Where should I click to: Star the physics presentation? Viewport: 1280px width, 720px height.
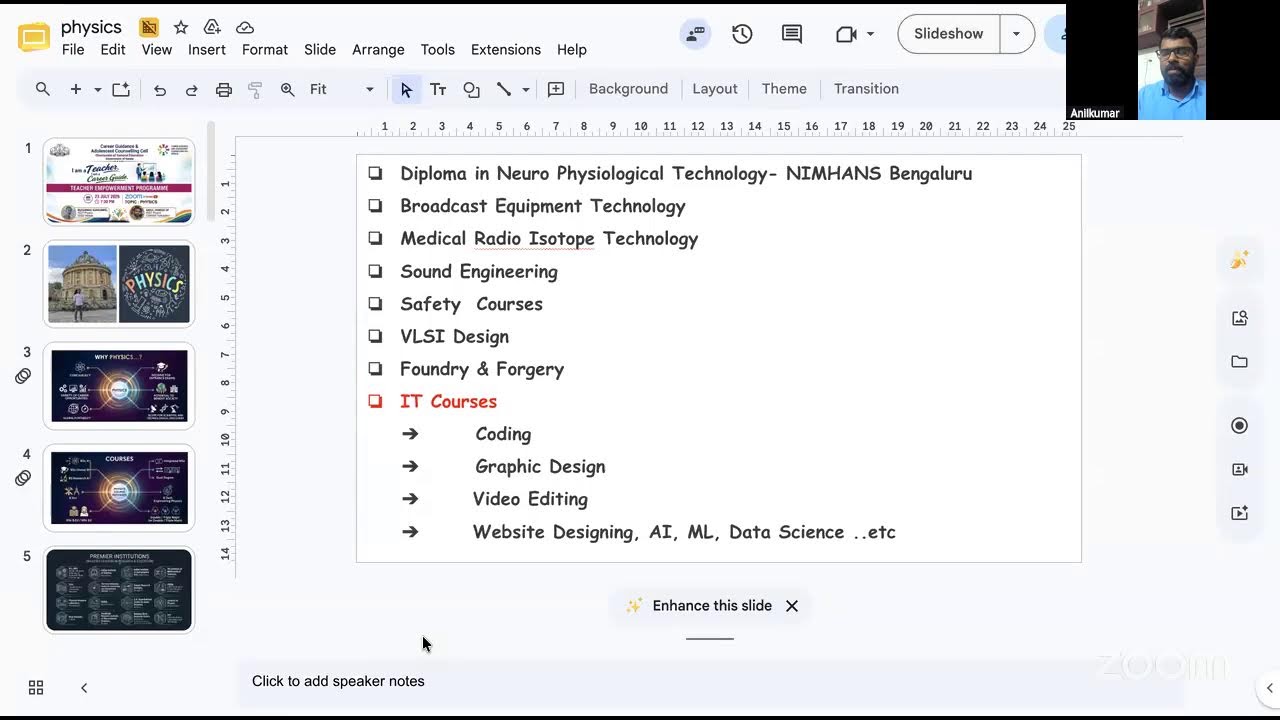click(180, 27)
